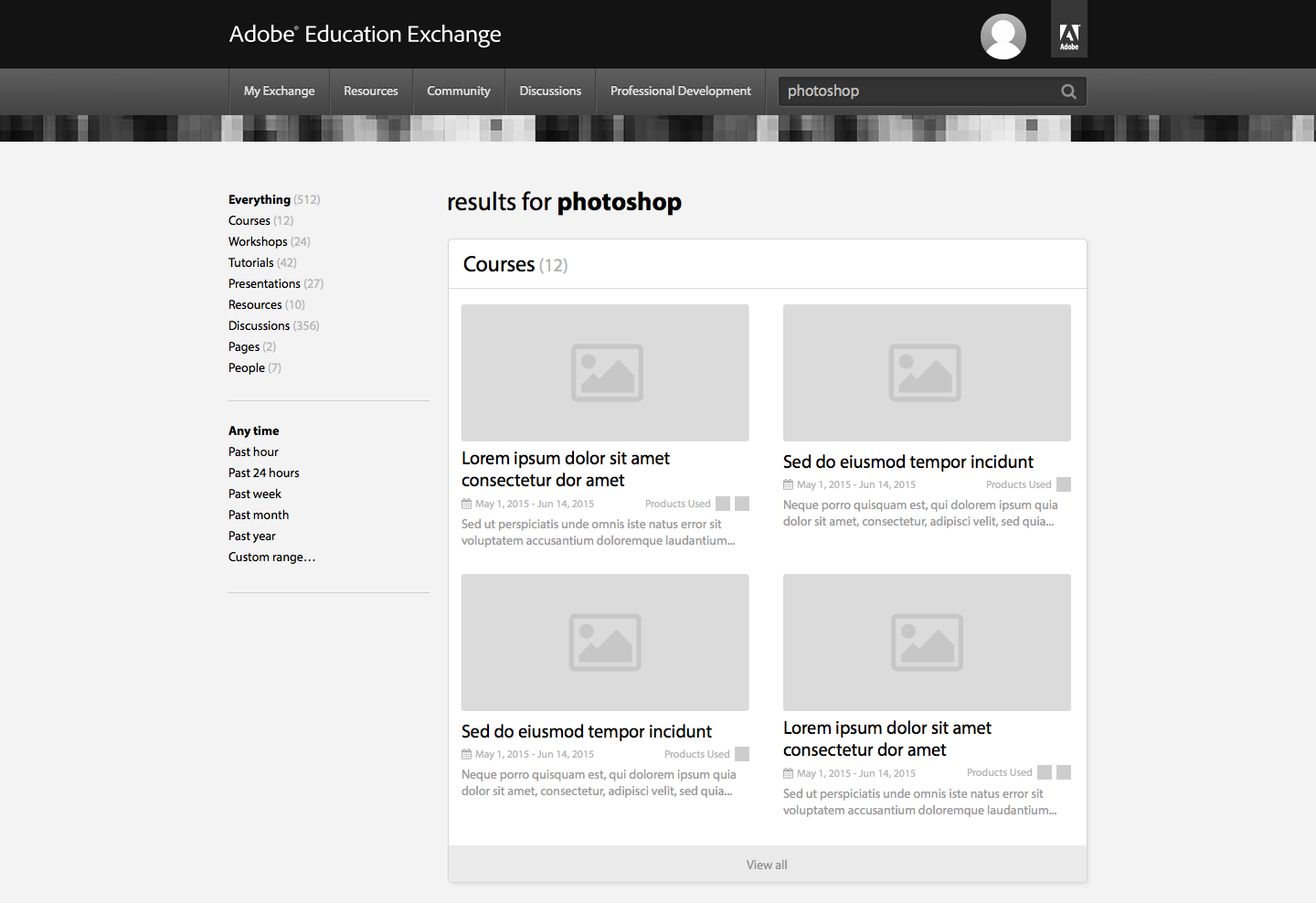Click second product icon on bottom-right course
This screenshot has height=903, width=1316.
(1064, 772)
